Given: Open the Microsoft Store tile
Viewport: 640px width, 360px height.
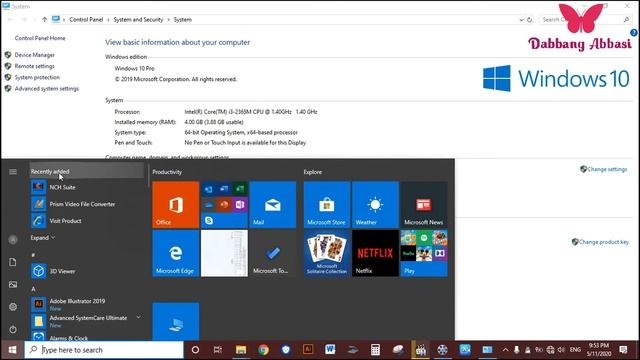Looking at the screenshot, I should (x=327, y=204).
